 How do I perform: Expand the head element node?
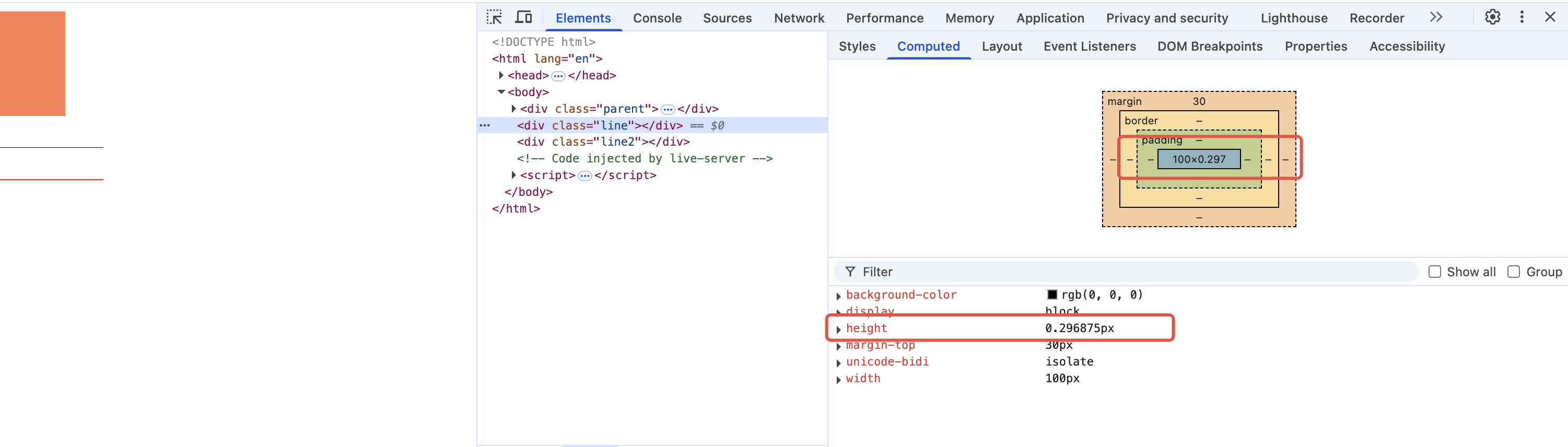tap(501, 75)
